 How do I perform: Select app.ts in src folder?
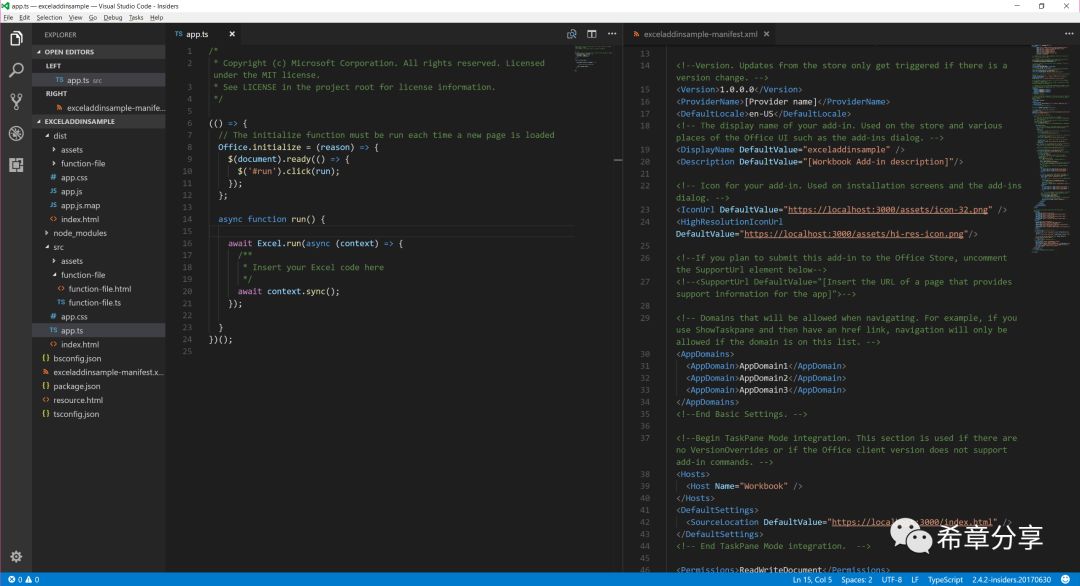pos(98,331)
